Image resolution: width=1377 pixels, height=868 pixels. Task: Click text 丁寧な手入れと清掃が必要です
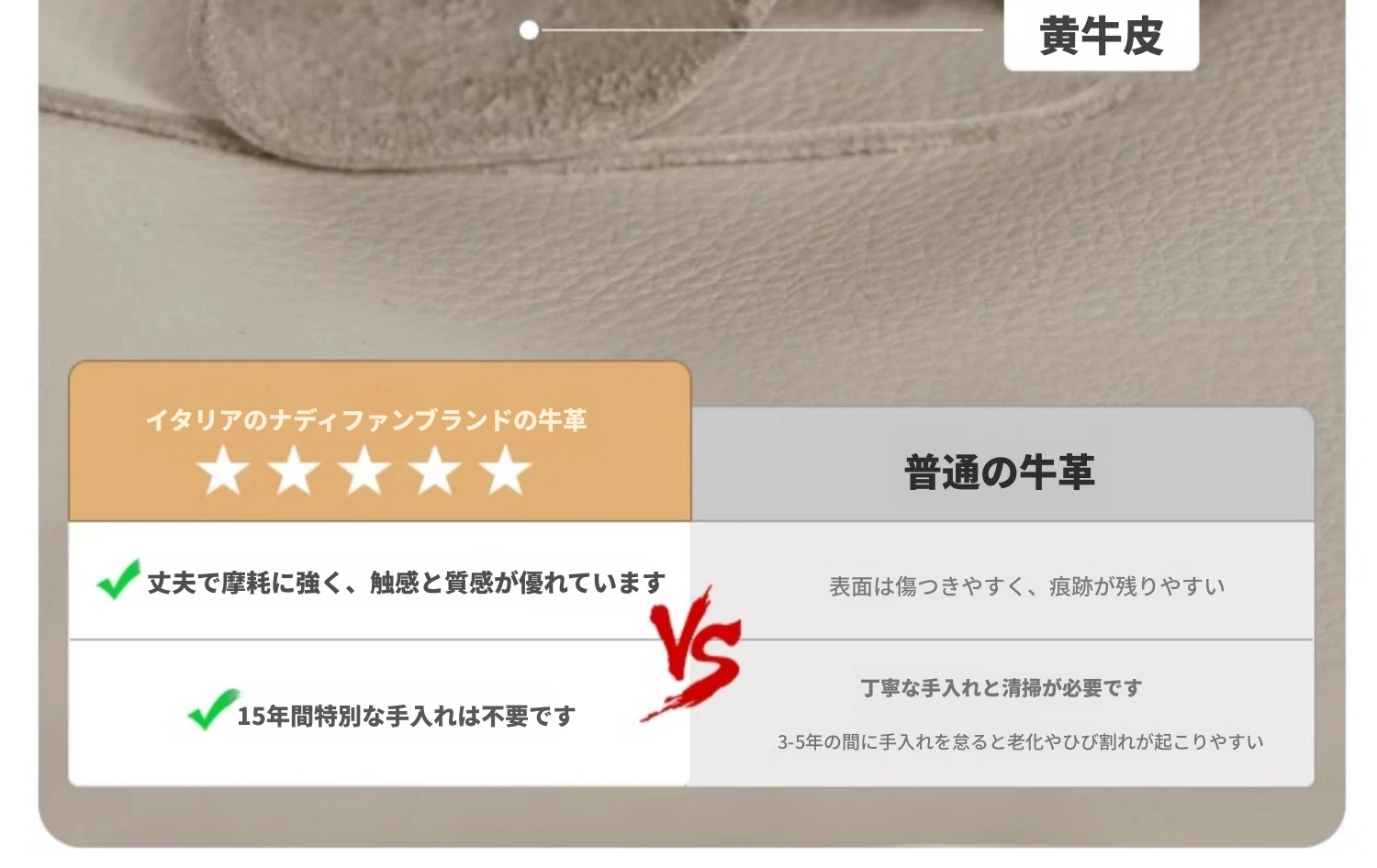point(1002,688)
